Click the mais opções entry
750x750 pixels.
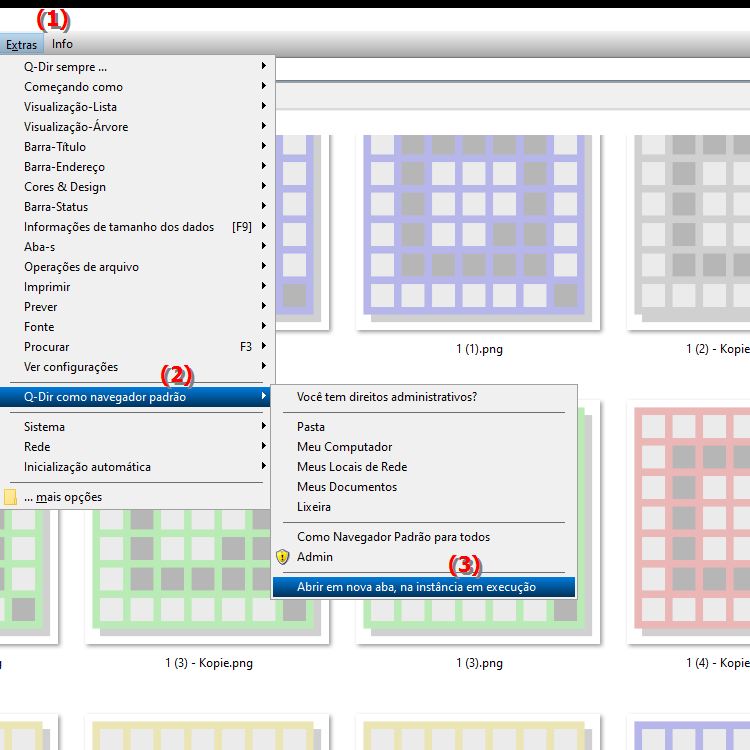point(137,497)
